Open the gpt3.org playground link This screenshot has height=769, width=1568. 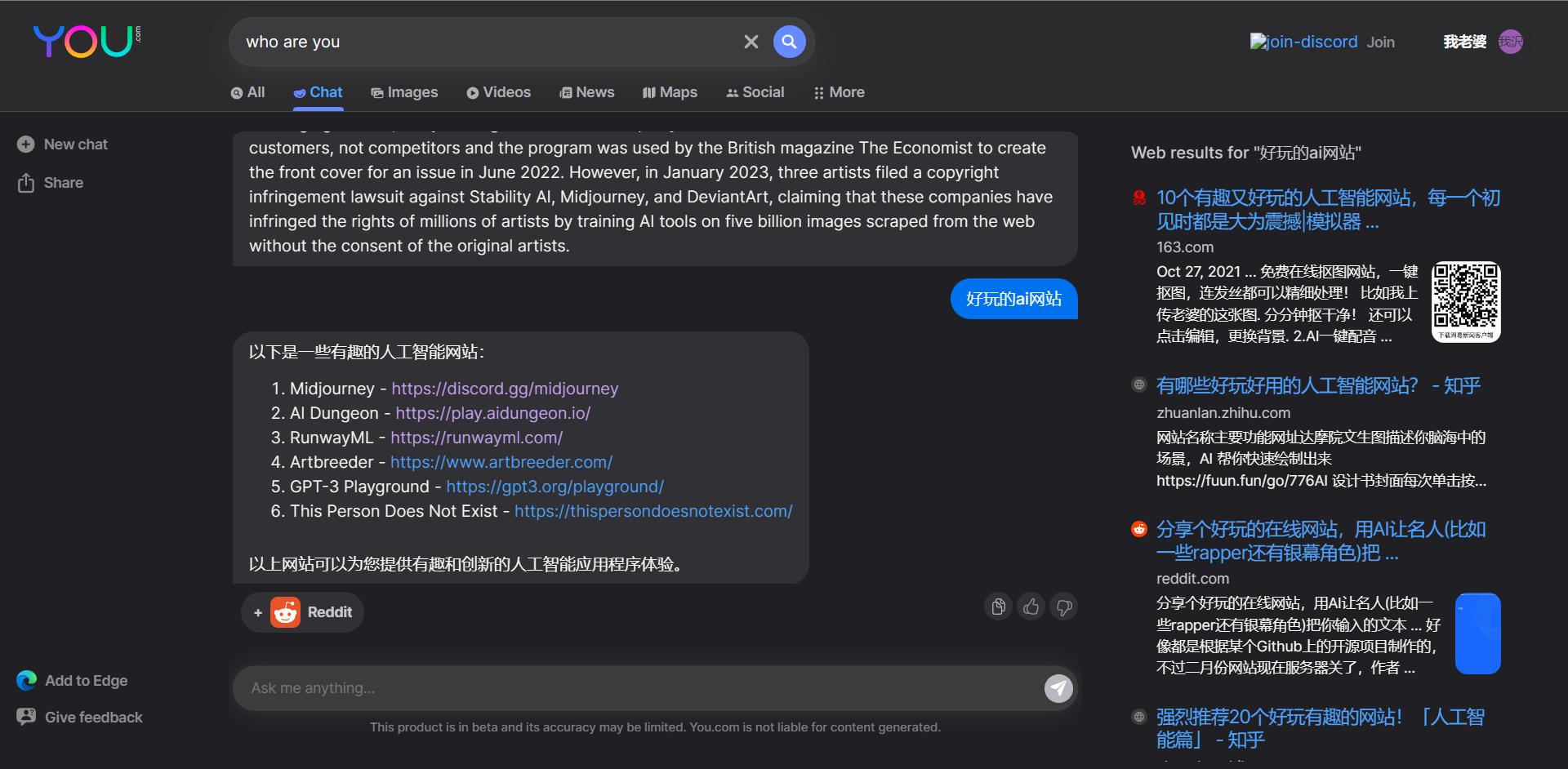555,487
